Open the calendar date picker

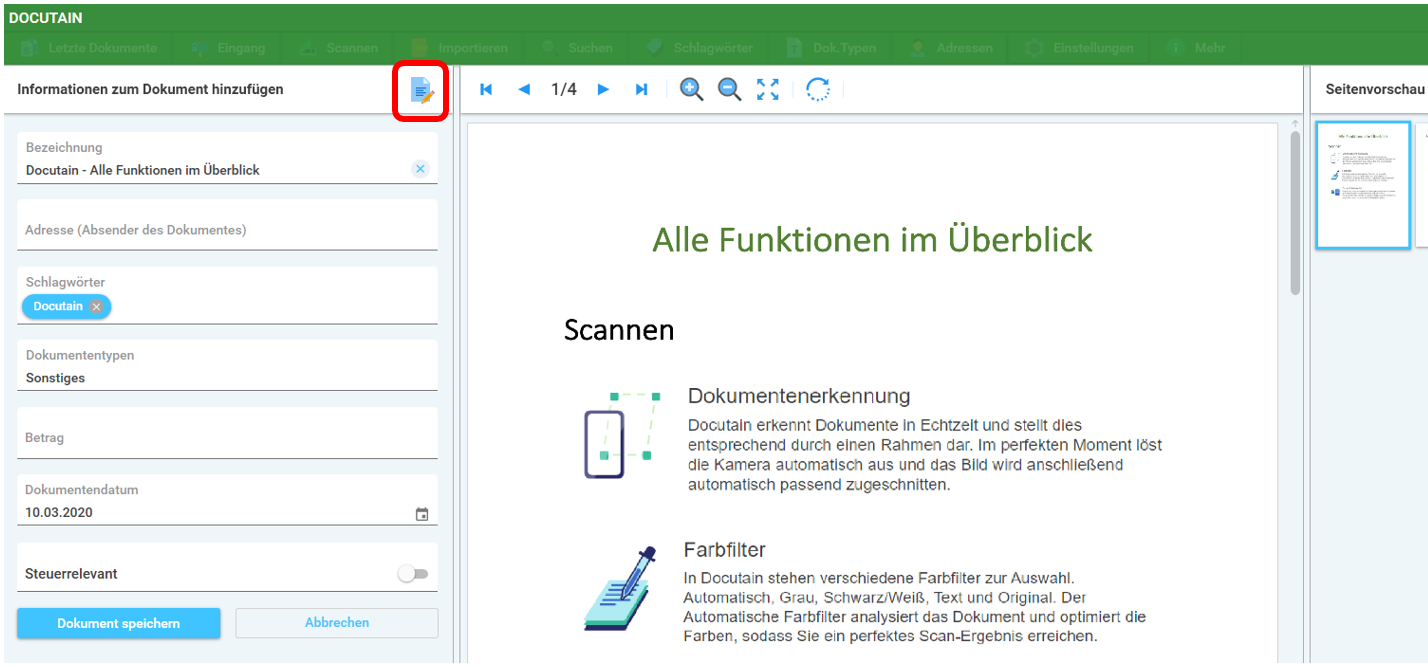(x=422, y=514)
